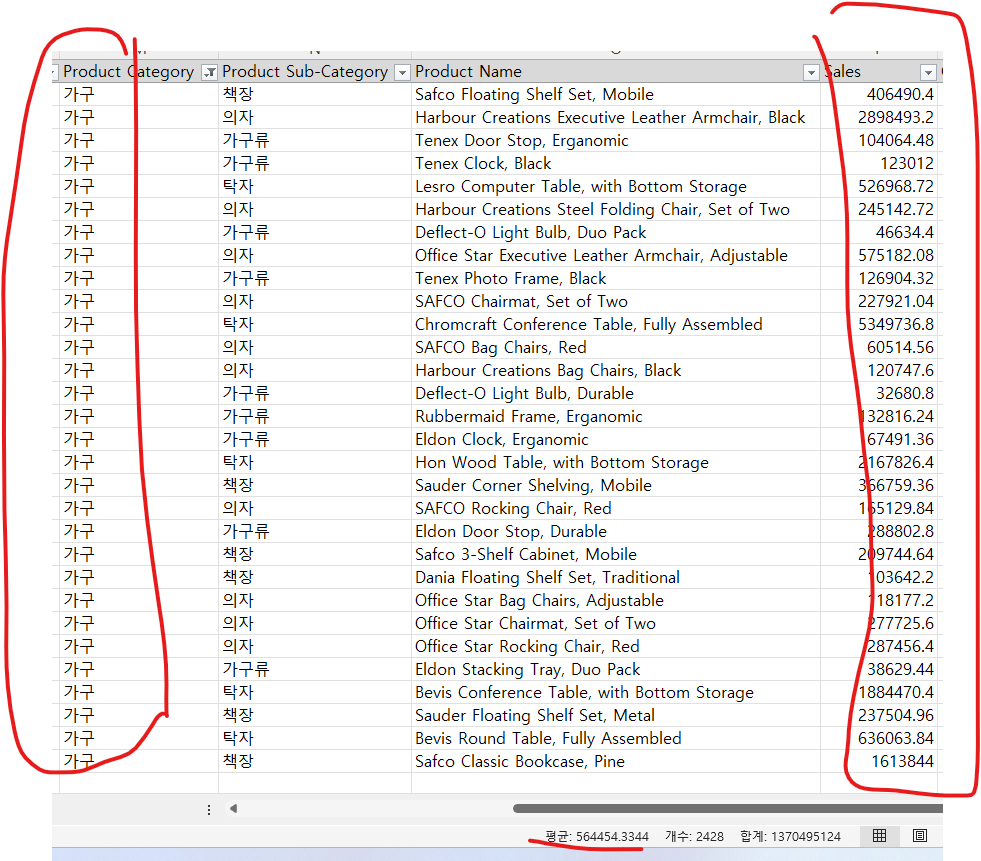Select cell Safco Classic Bookcase, Pine
The height and width of the screenshot is (861, 981).
(x=616, y=762)
